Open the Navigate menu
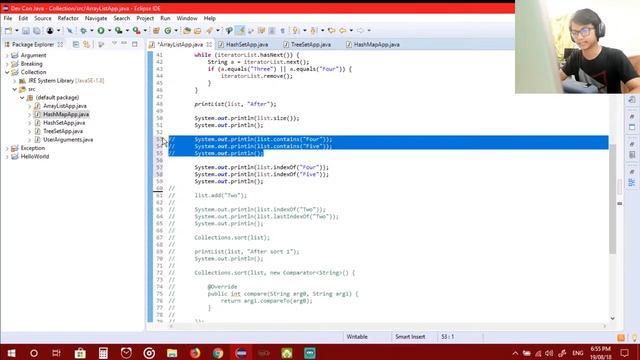The width and height of the screenshot is (640, 360). click(x=96, y=18)
